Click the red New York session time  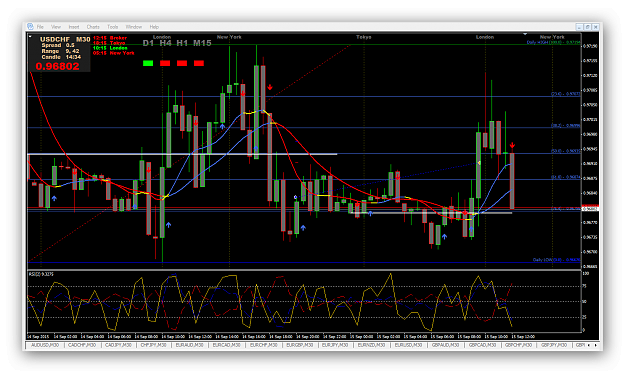(114, 53)
